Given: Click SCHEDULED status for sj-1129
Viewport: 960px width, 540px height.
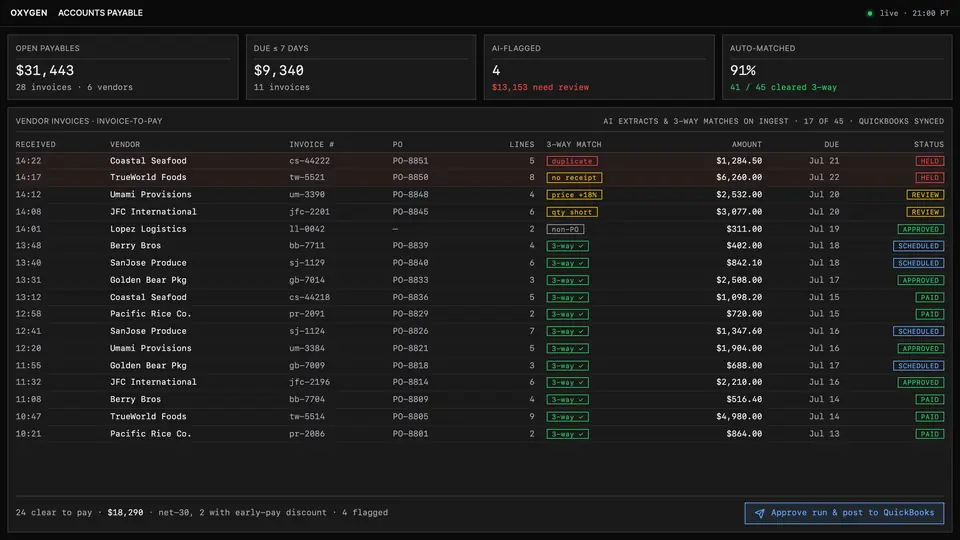Looking at the screenshot, I should coord(918,263).
